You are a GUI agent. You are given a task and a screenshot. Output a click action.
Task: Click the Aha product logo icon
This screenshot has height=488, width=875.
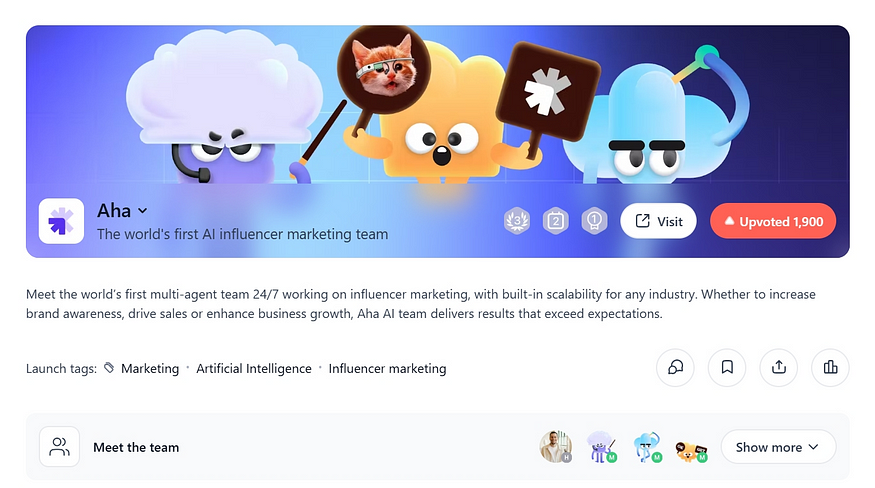click(61, 221)
